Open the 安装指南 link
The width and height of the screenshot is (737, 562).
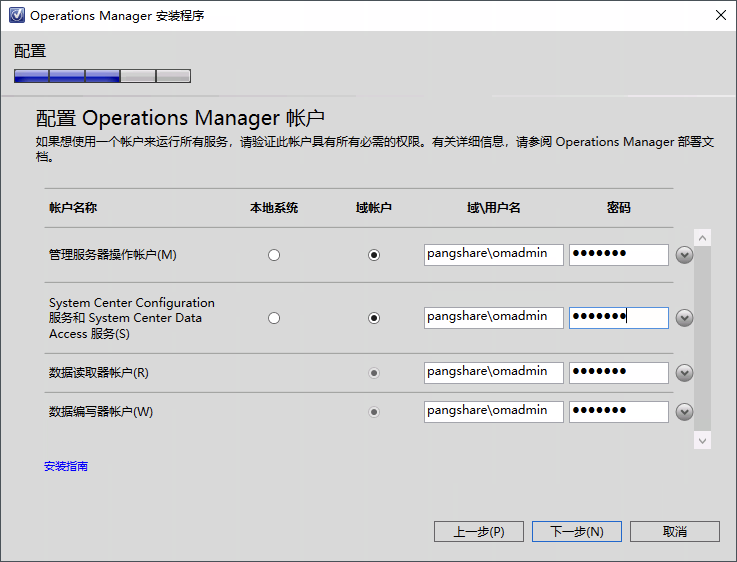[x=66, y=466]
